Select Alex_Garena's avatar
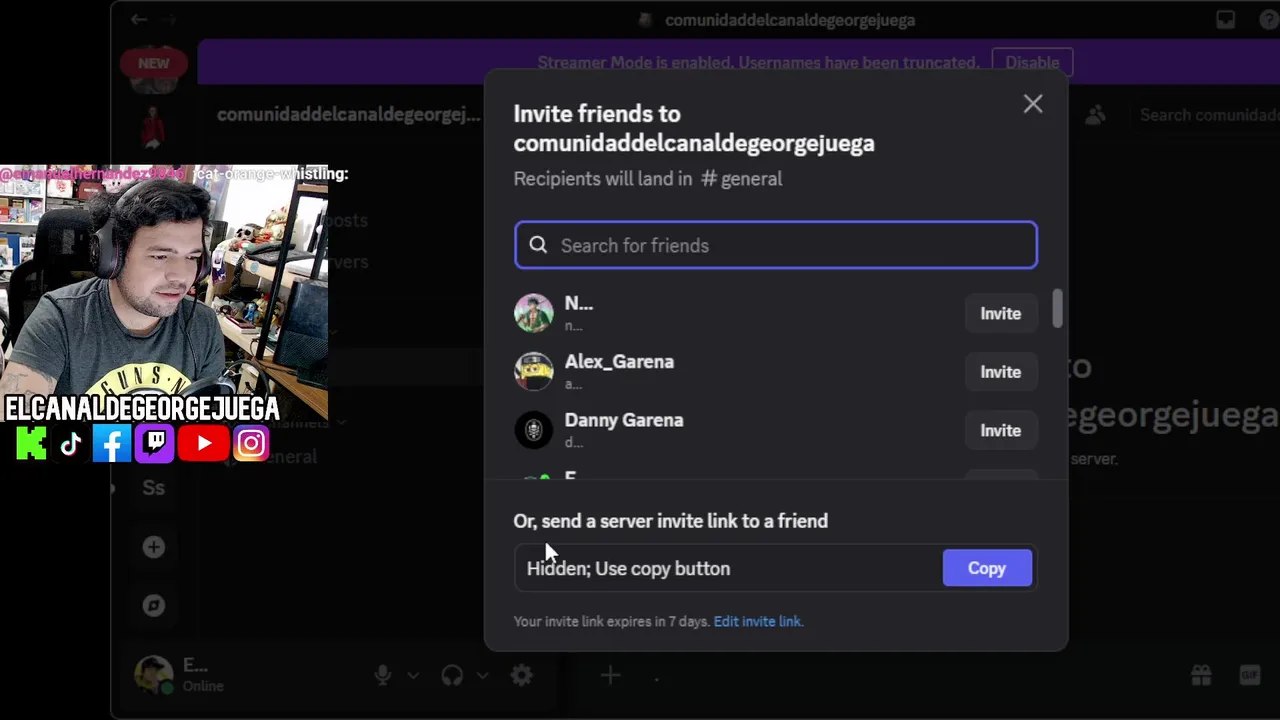The height and width of the screenshot is (720, 1280). (534, 372)
